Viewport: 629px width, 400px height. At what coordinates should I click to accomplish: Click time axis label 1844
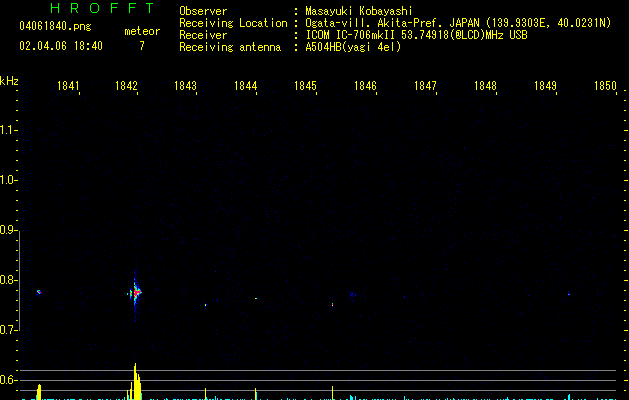[x=246, y=86]
